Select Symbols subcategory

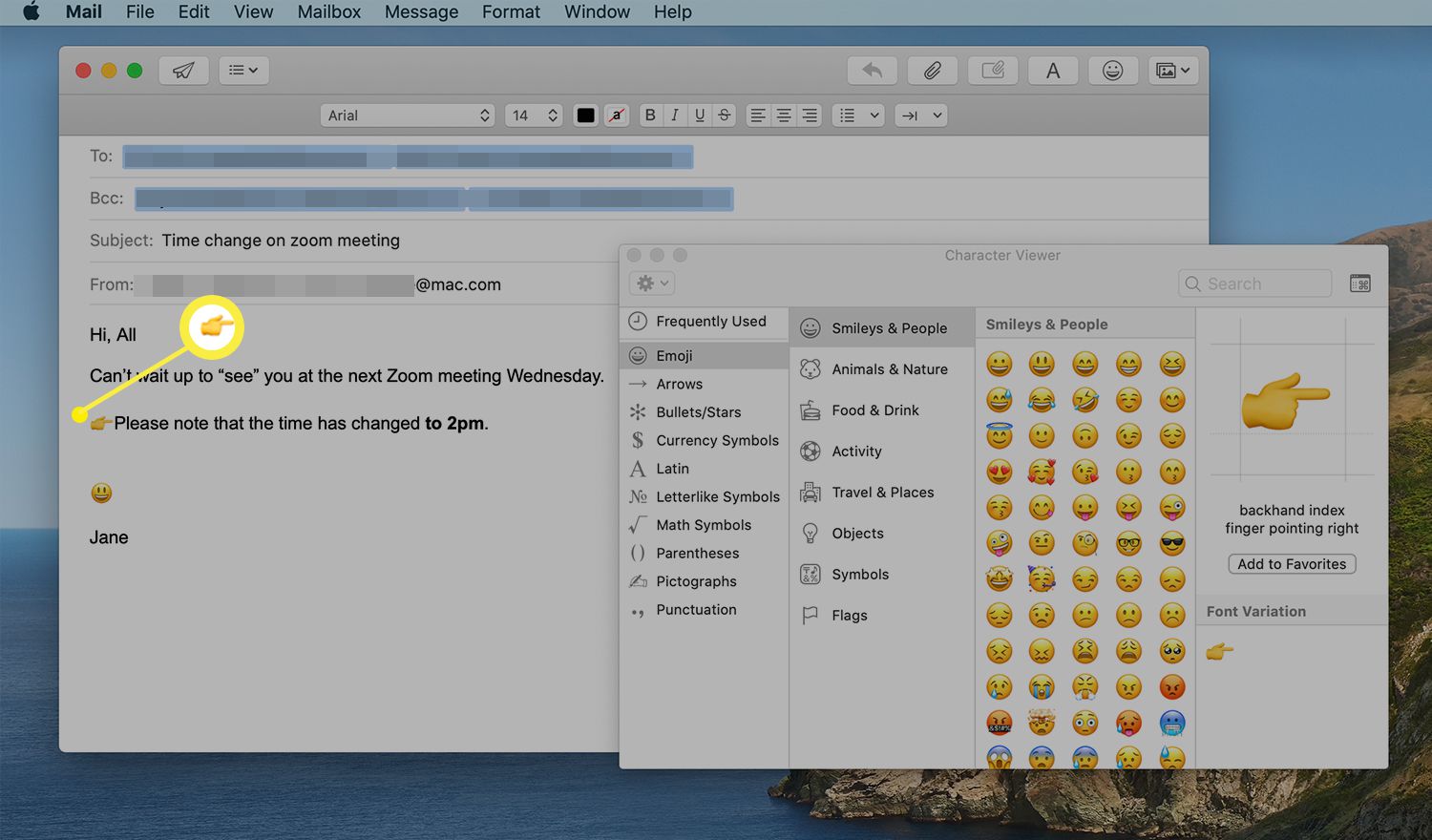point(882,575)
